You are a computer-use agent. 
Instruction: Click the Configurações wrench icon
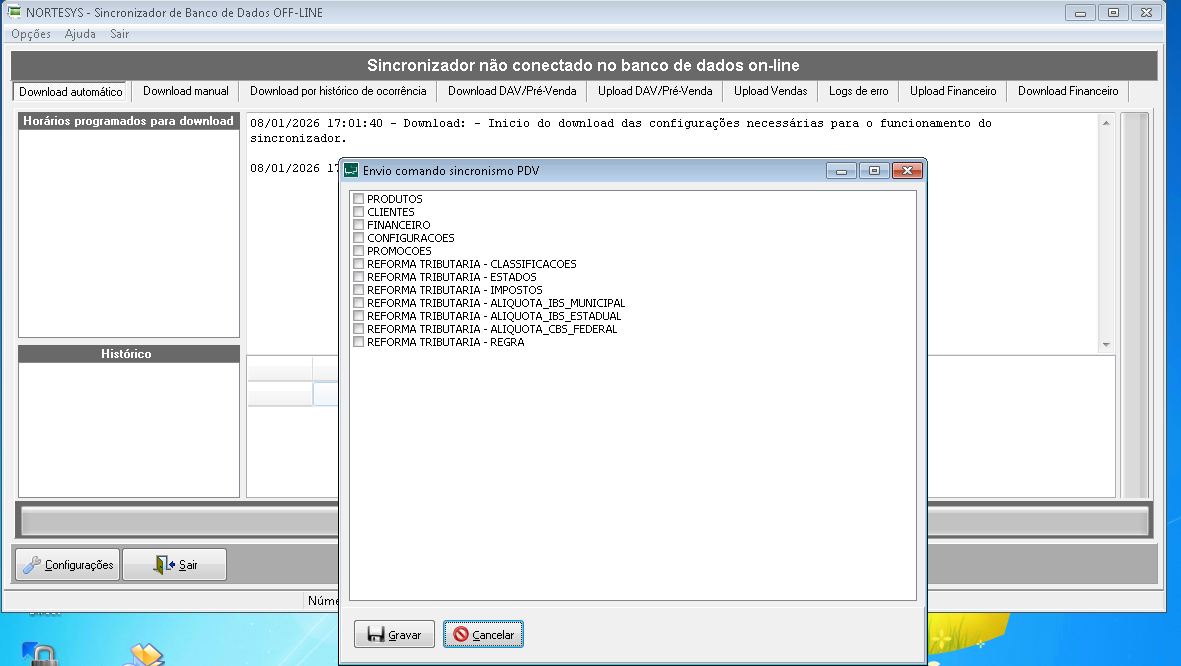(x=32, y=565)
